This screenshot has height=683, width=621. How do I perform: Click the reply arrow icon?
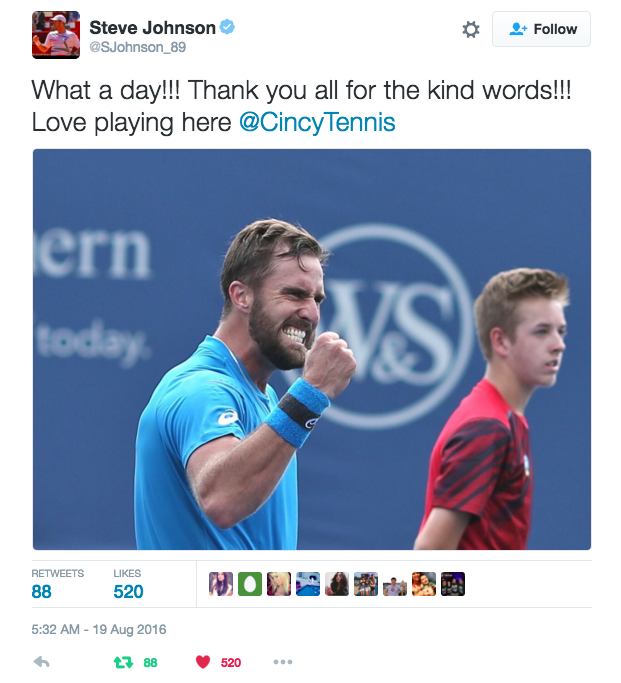pyautogui.click(x=41, y=662)
